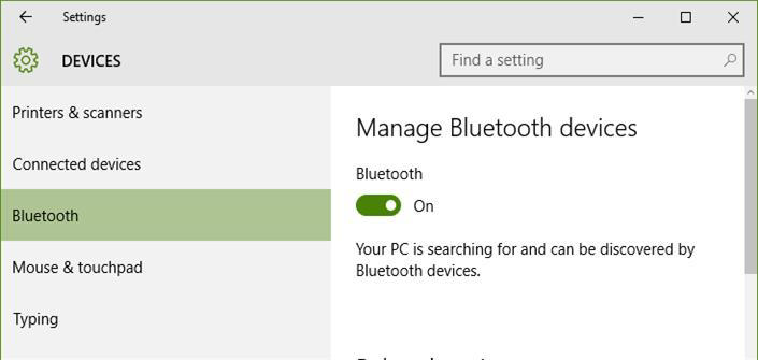Click the PC searching status text

click(x=525, y=260)
